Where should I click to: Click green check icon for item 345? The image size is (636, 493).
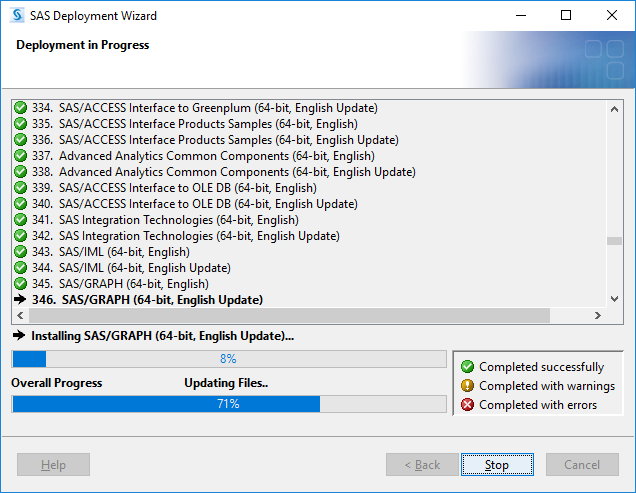(20, 284)
